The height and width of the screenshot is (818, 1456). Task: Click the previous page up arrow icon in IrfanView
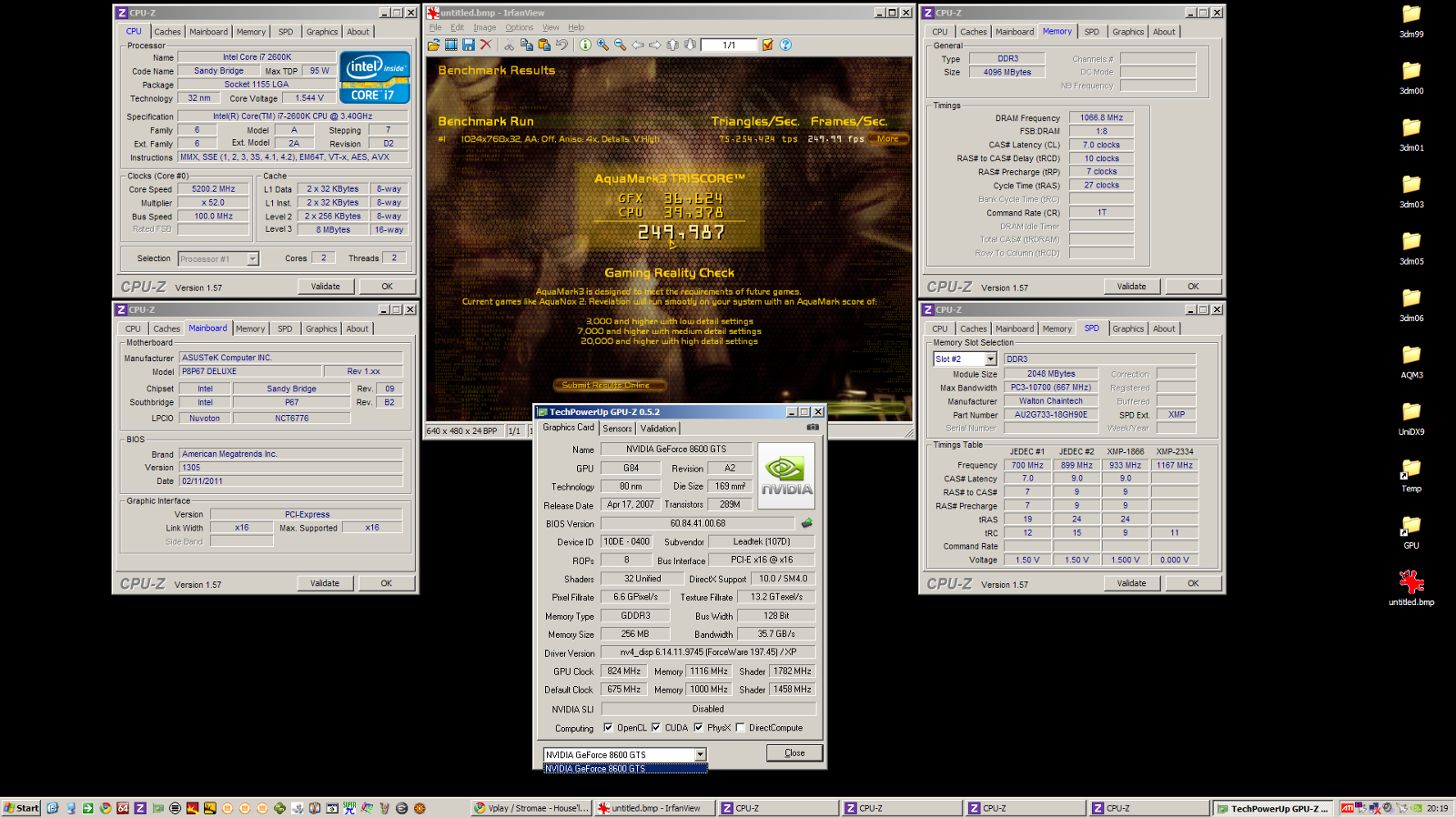click(x=672, y=45)
